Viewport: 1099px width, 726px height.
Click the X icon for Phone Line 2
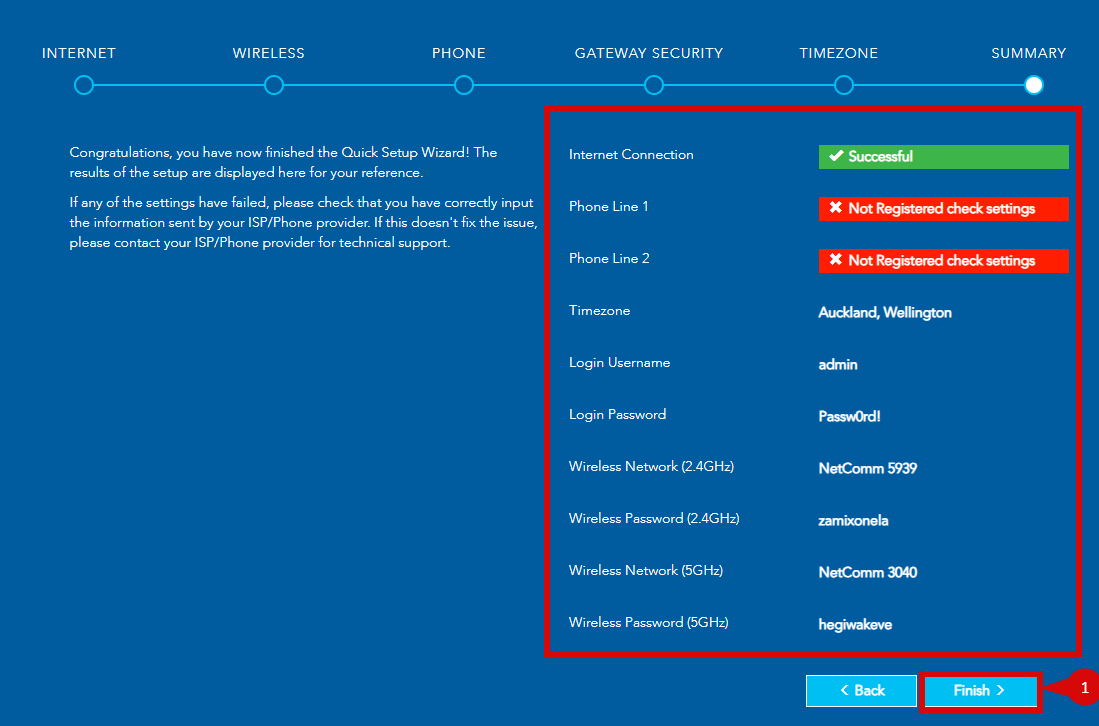pos(836,260)
